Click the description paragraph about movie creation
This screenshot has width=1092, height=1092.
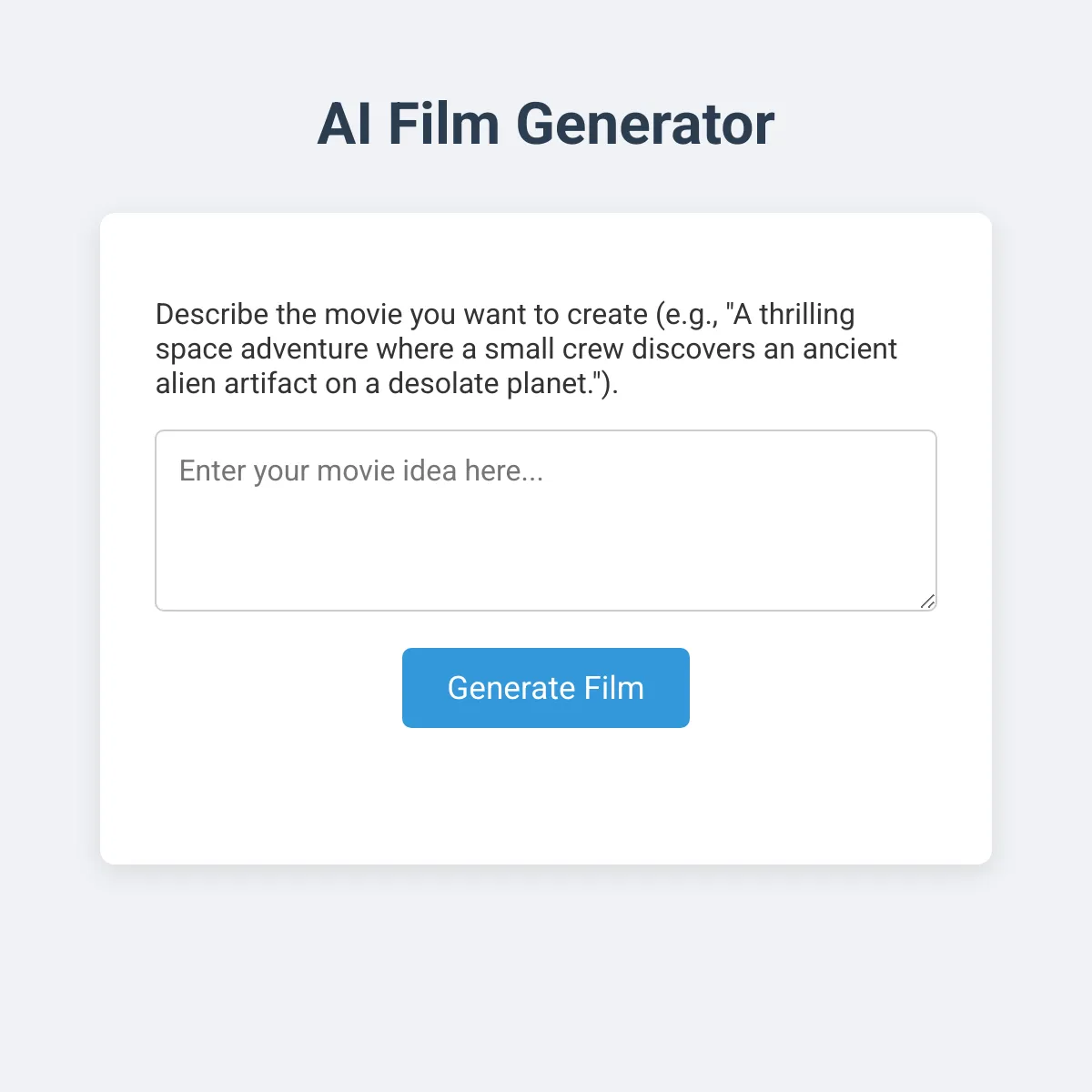[527, 349]
